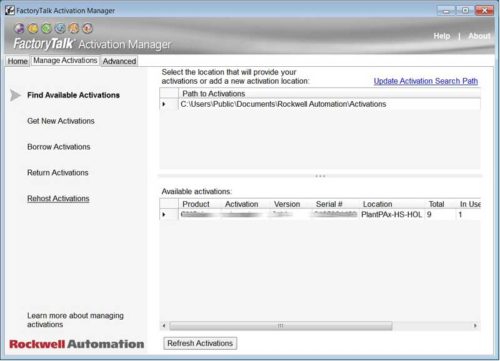This screenshot has height=361, width=500.
Task: Go to Return Activations
Action: click(x=58, y=173)
